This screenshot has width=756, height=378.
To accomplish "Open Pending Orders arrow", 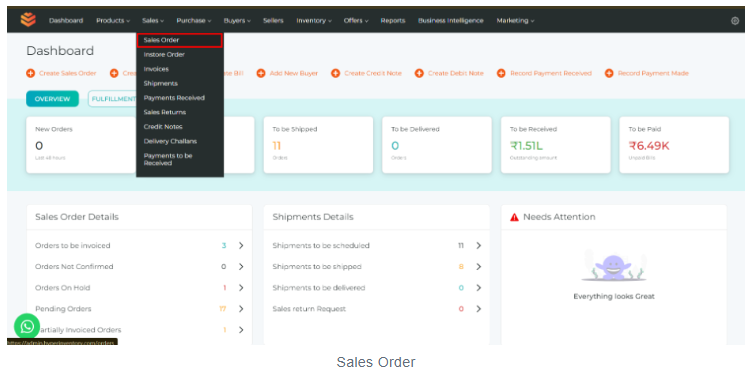I will (241, 309).
